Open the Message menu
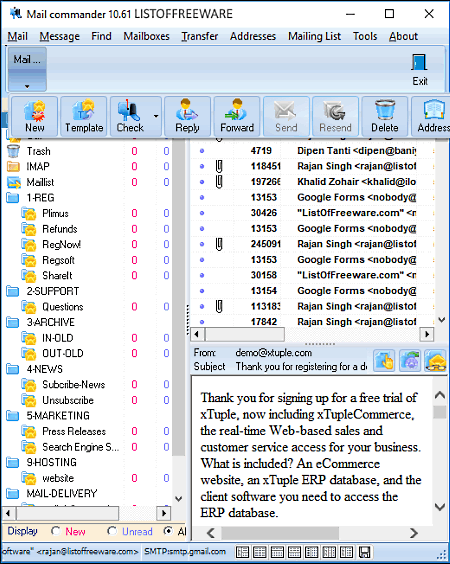The width and height of the screenshot is (450, 564). click(x=60, y=36)
